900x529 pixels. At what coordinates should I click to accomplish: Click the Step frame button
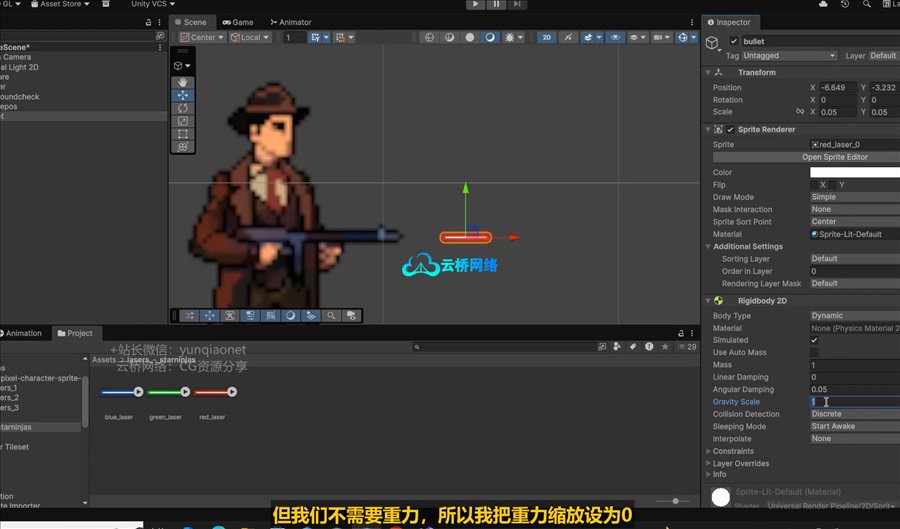click(516, 5)
